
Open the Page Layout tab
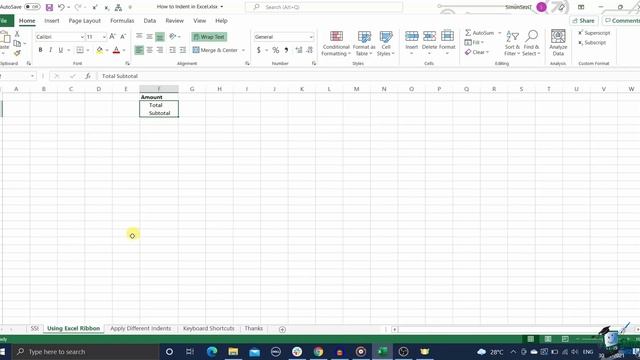click(84, 20)
